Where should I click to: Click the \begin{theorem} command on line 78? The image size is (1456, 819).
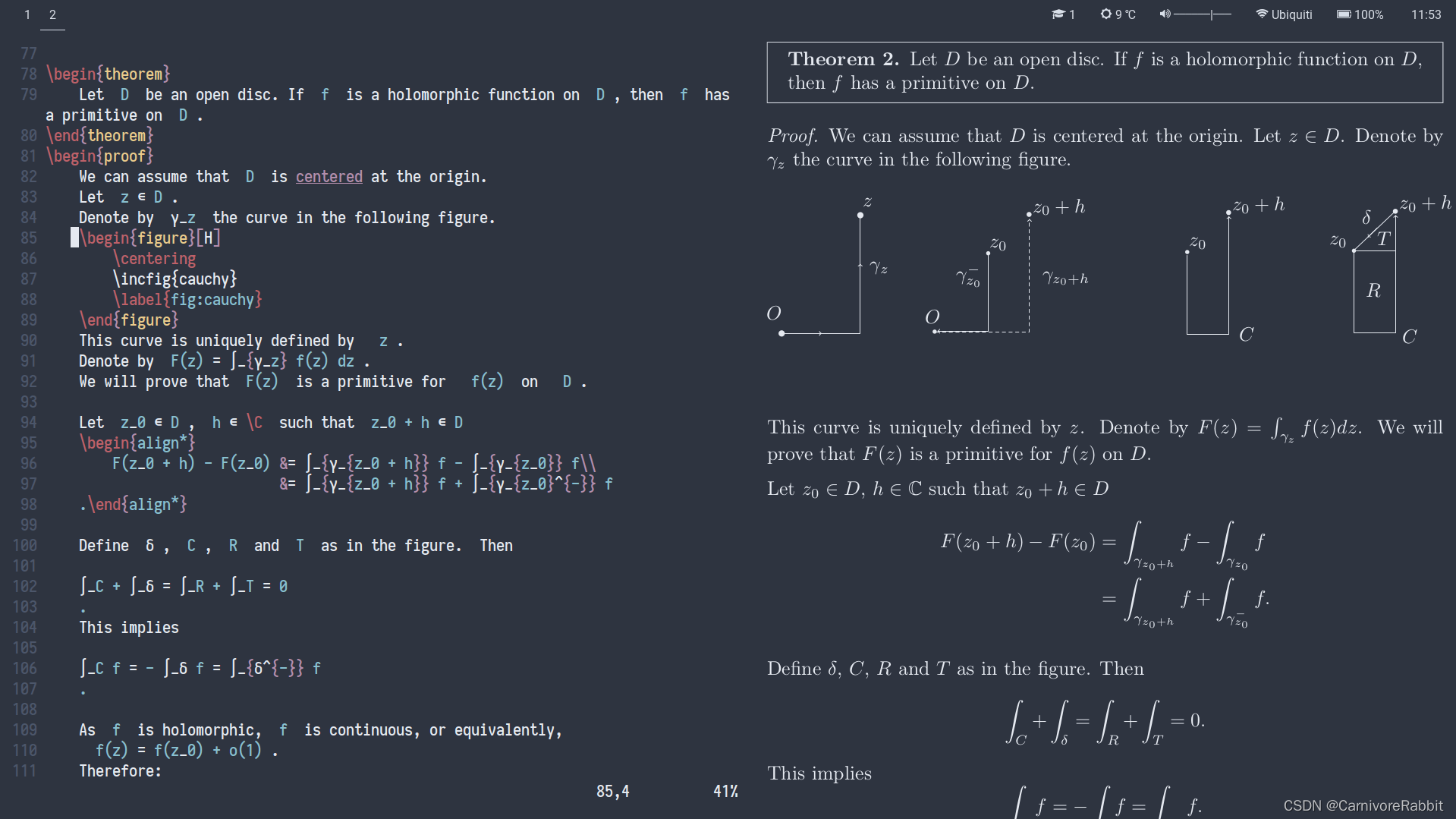[x=108, y=74]
